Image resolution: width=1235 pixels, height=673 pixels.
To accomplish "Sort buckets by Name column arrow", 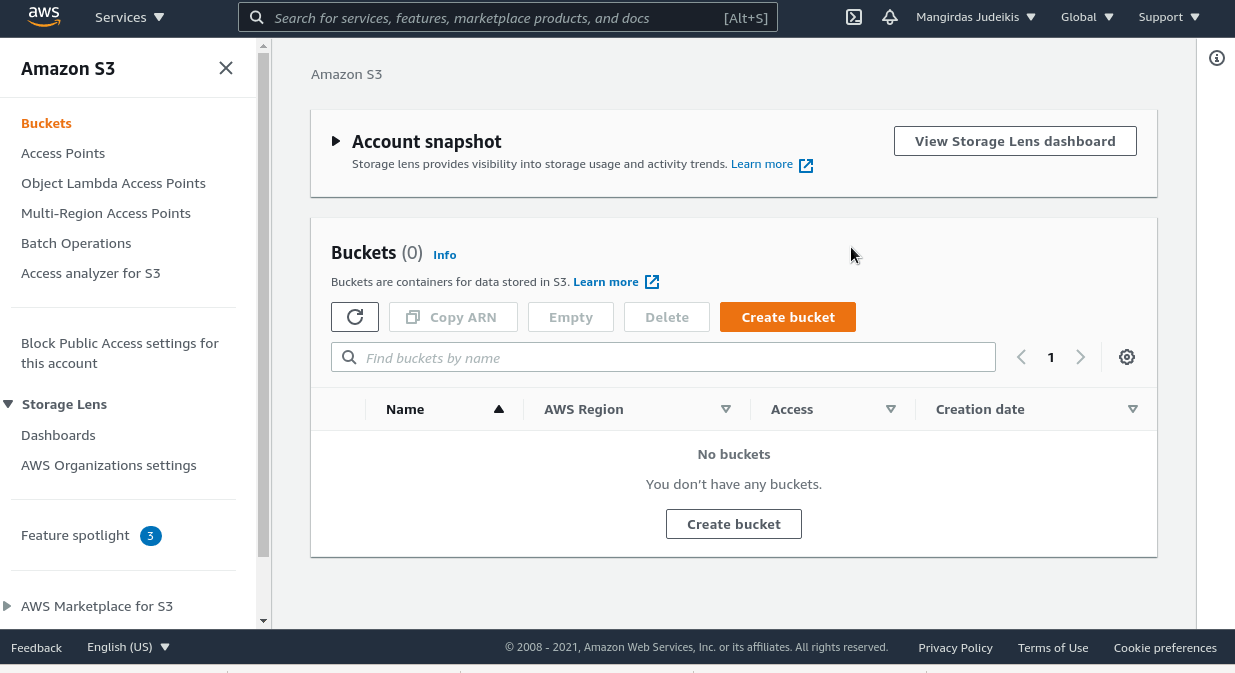I will coord(499,409).
